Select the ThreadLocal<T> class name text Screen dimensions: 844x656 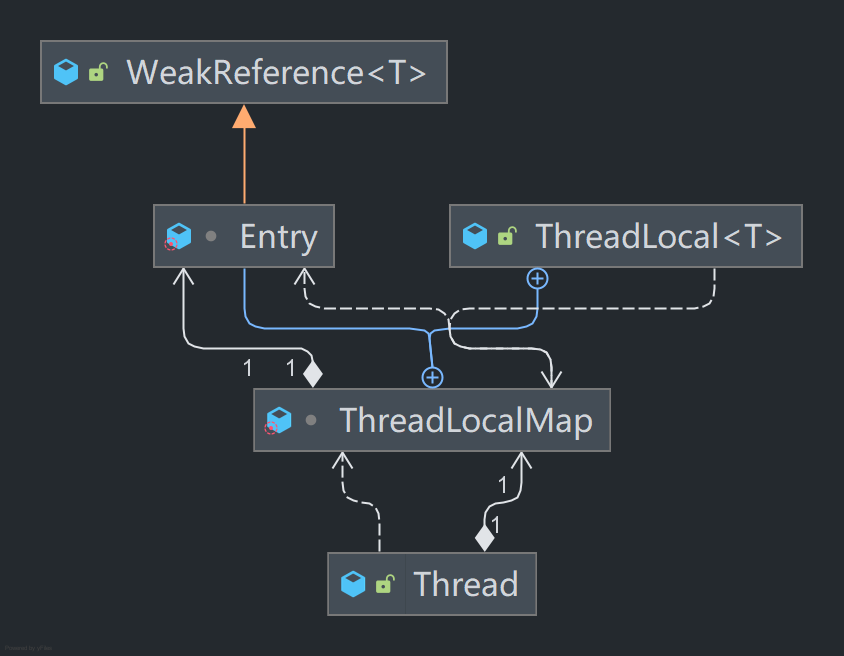tap(658, 236)
